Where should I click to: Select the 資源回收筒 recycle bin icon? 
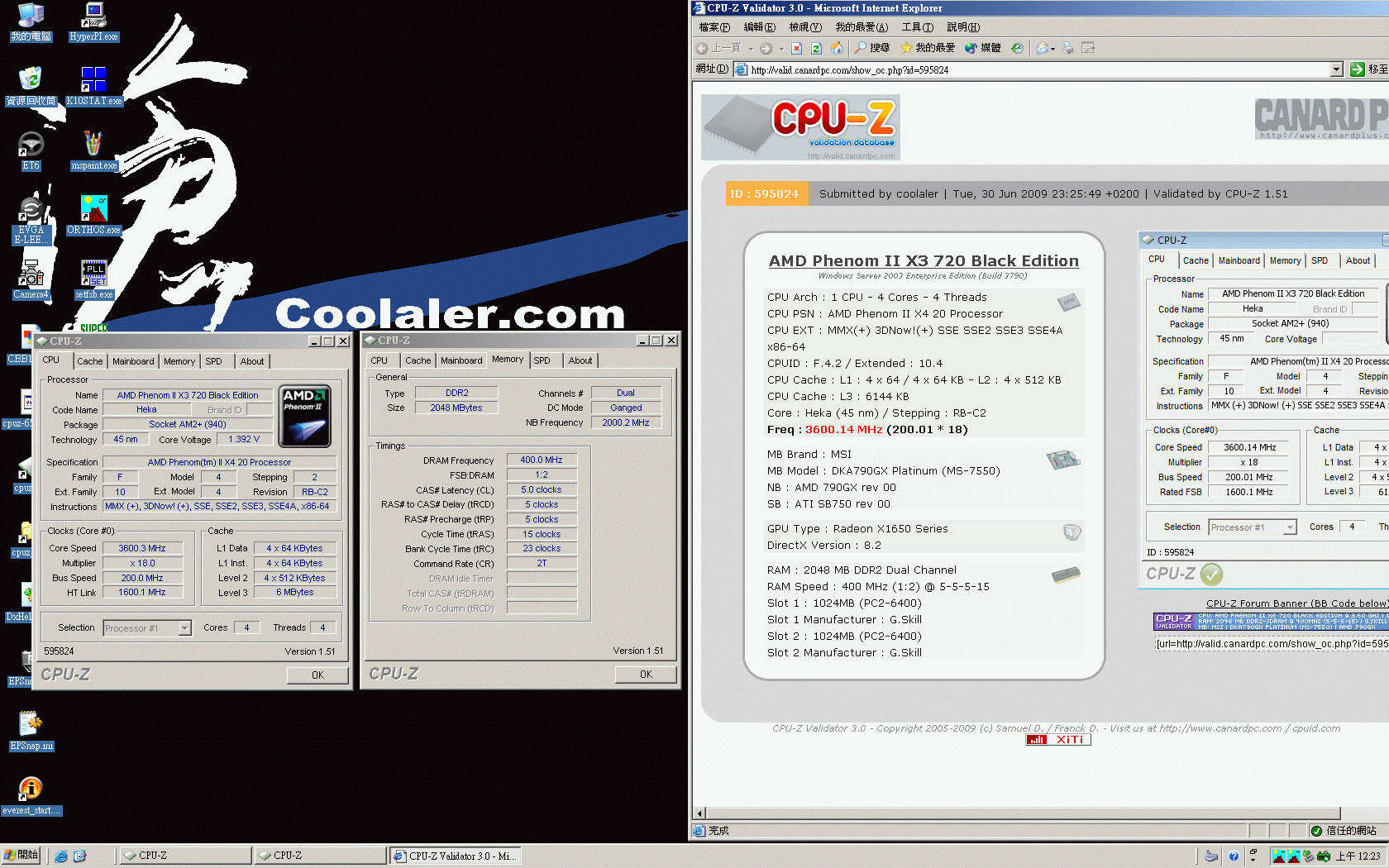pyautogui.click(x=31, y=86)
